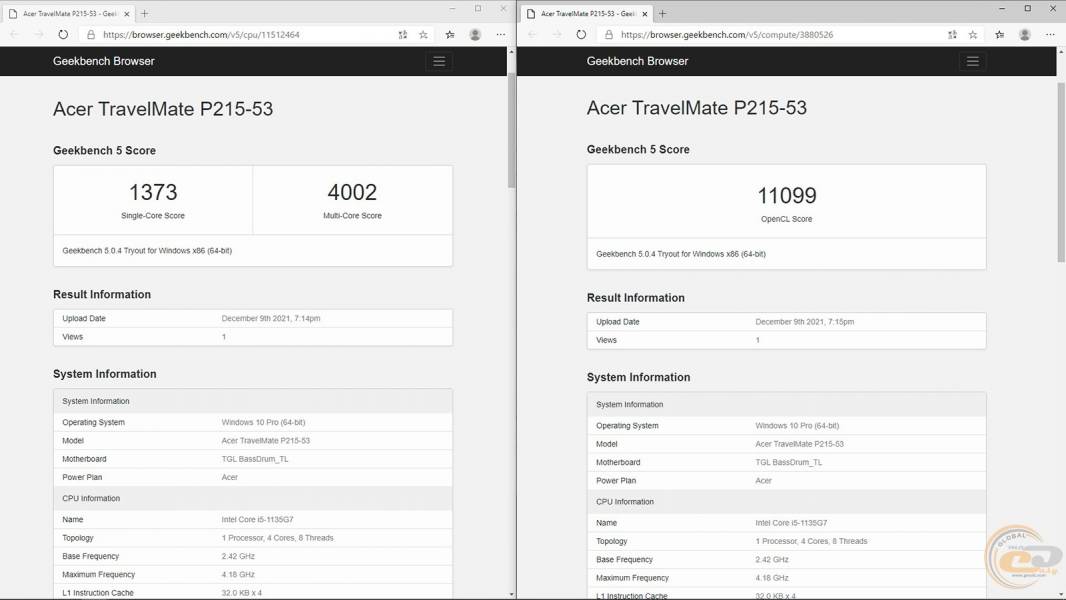This screenshot has width=1066, height=600.
Task: Click vertical scrollbar thumb in left window
Action: click(x=511, y=129)
